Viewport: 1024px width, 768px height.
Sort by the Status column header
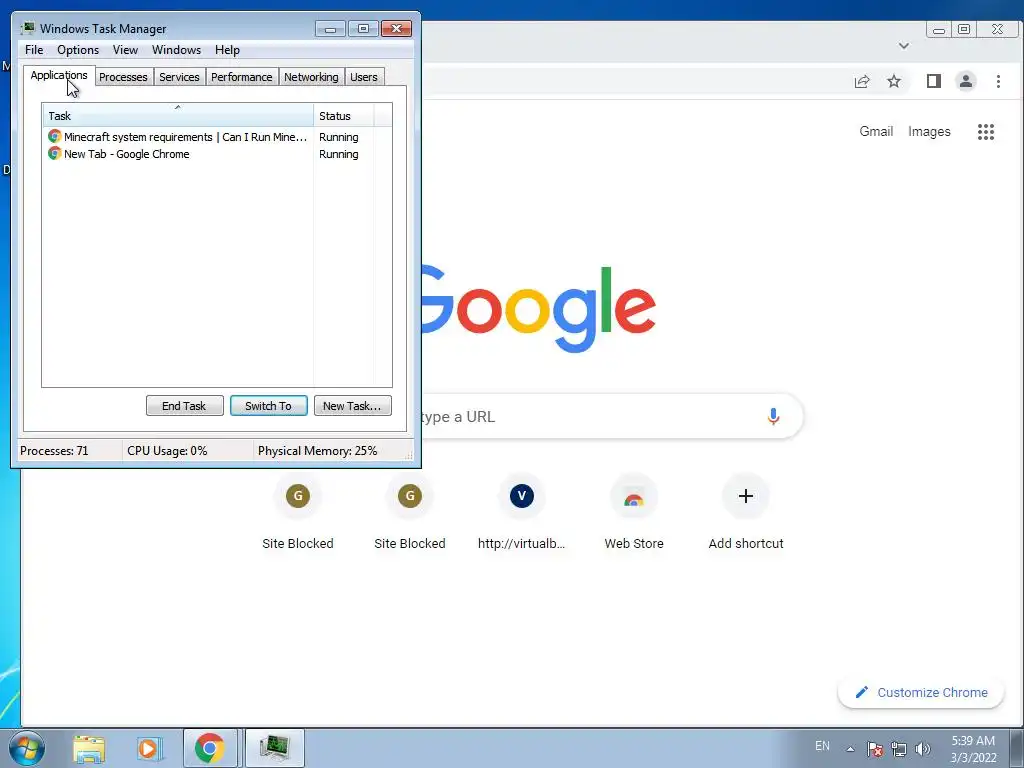(x=344, y=116)
